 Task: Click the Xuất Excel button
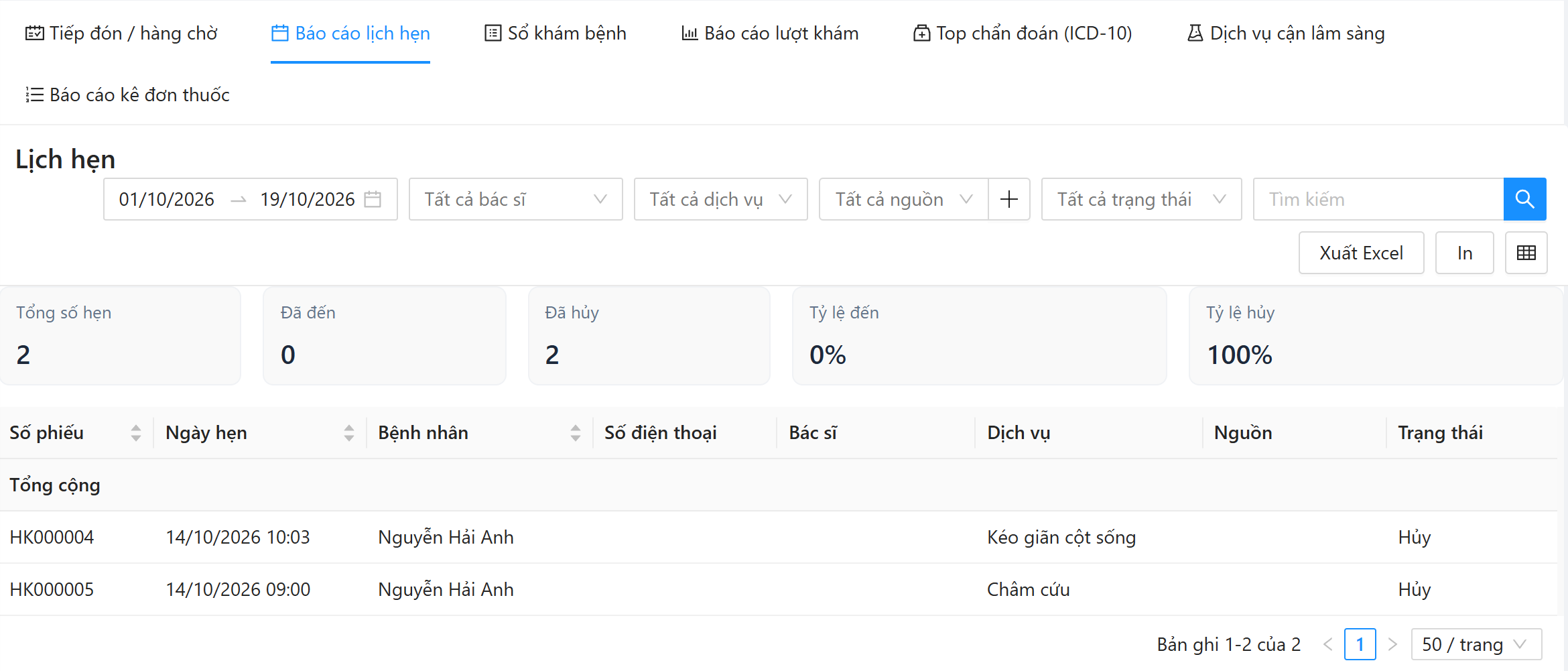pyautogui.click(x=1362, y=253)
